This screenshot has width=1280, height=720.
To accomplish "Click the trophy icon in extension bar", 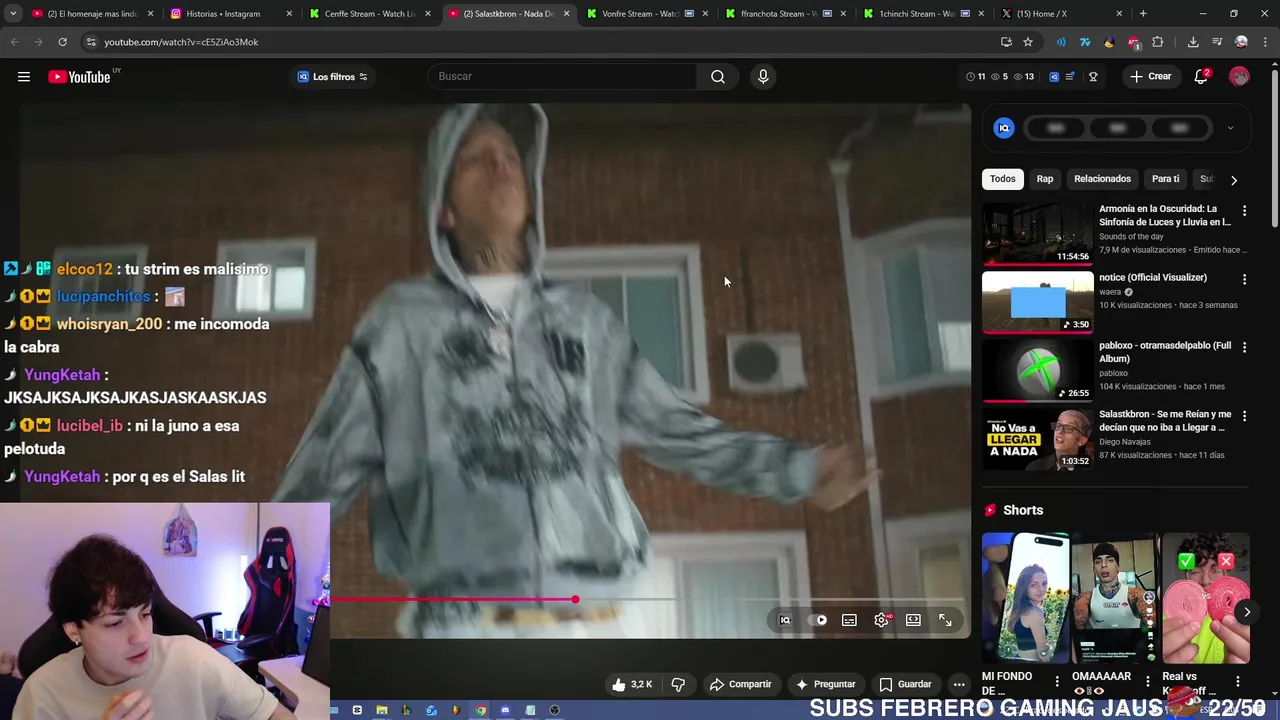I will point(1093,77).
